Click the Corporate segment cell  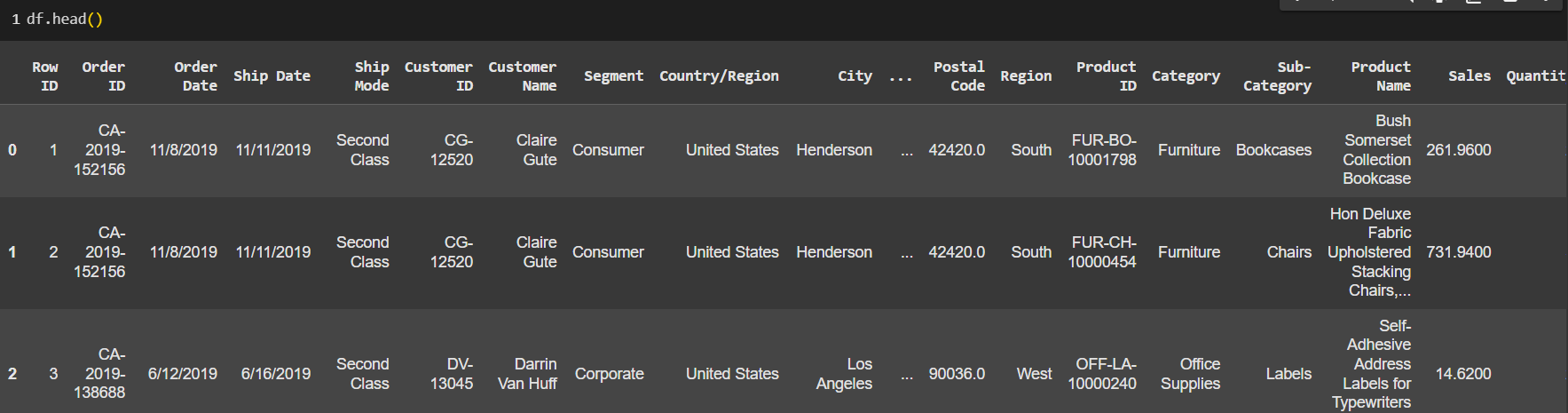pos(609,374)
